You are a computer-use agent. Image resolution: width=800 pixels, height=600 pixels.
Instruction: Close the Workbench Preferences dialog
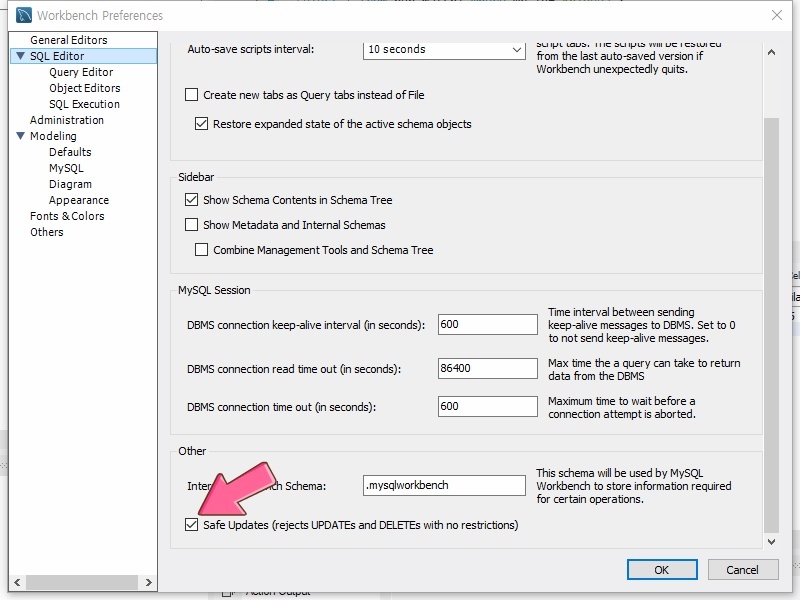[777, 15]
